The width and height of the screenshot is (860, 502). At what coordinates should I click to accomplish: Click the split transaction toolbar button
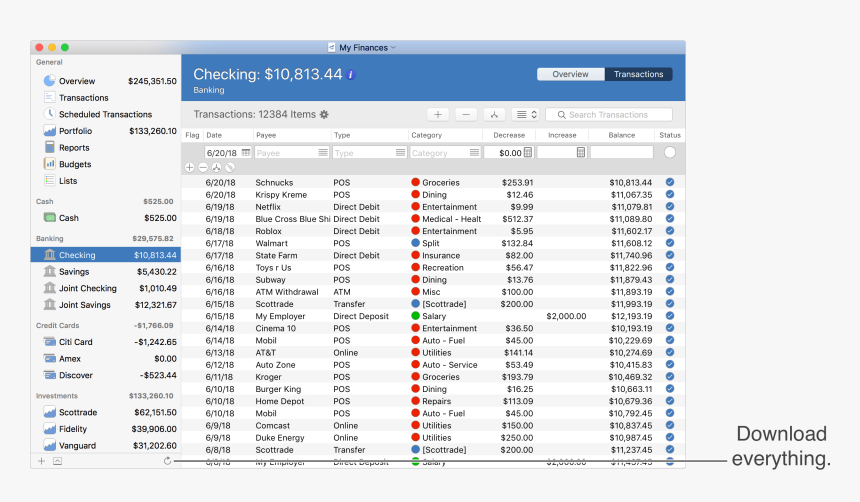coord(493,115)
